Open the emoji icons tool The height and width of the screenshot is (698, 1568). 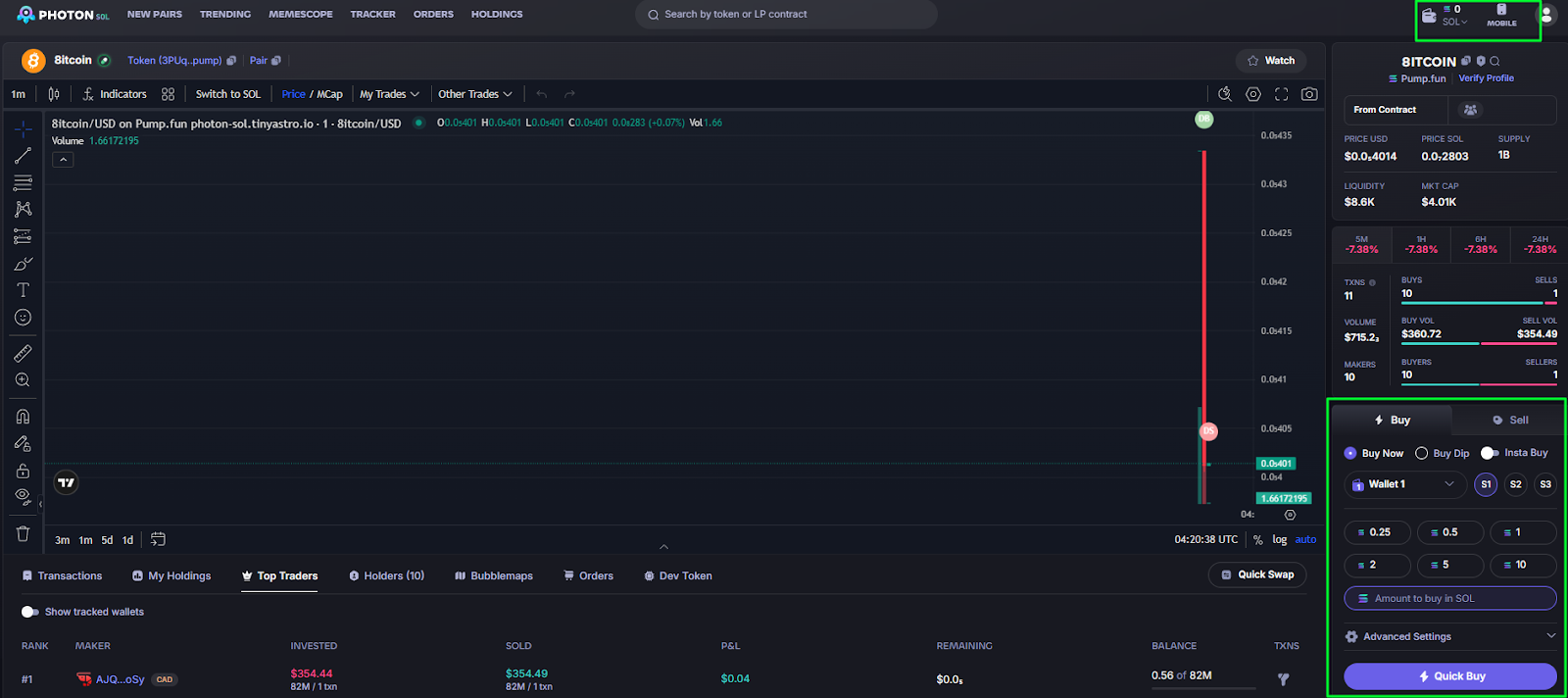coord(23,318)
